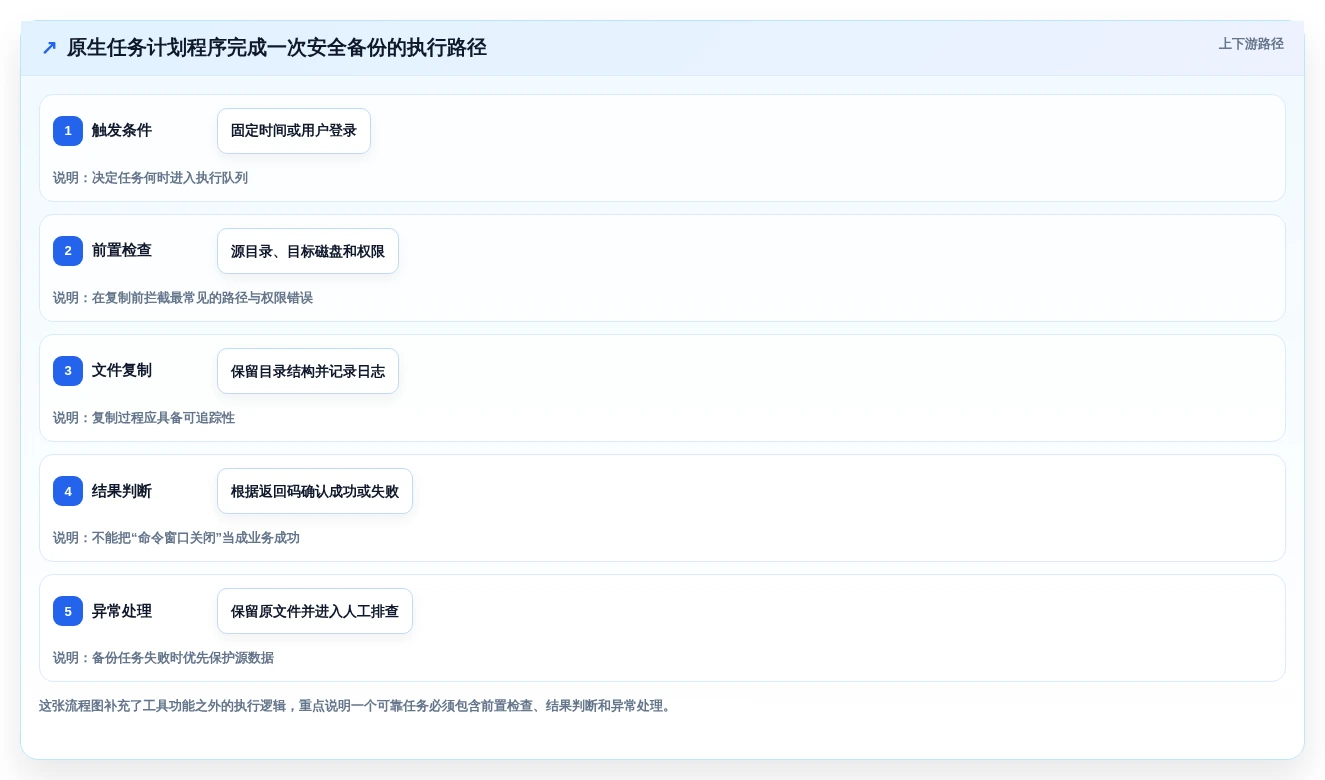Click step number badge 4

(x=68, y=491)
